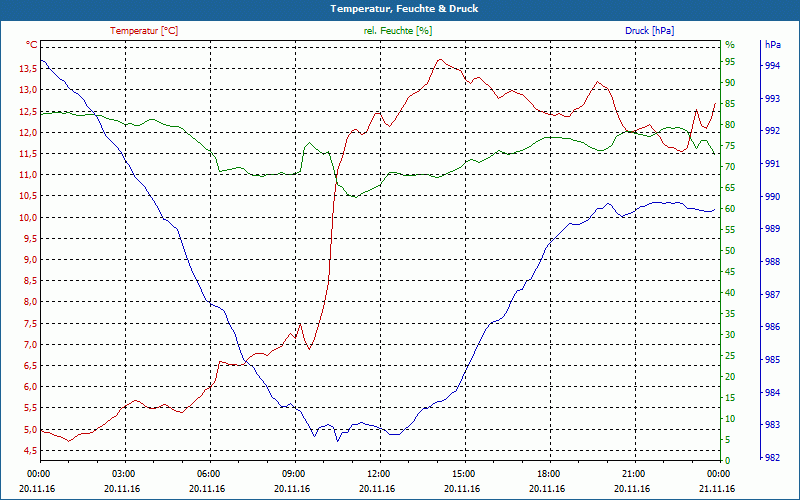Click the '7,5' temperature axis label
The height and width of the screenshot is (500, 800).
(x=30, y=324)
